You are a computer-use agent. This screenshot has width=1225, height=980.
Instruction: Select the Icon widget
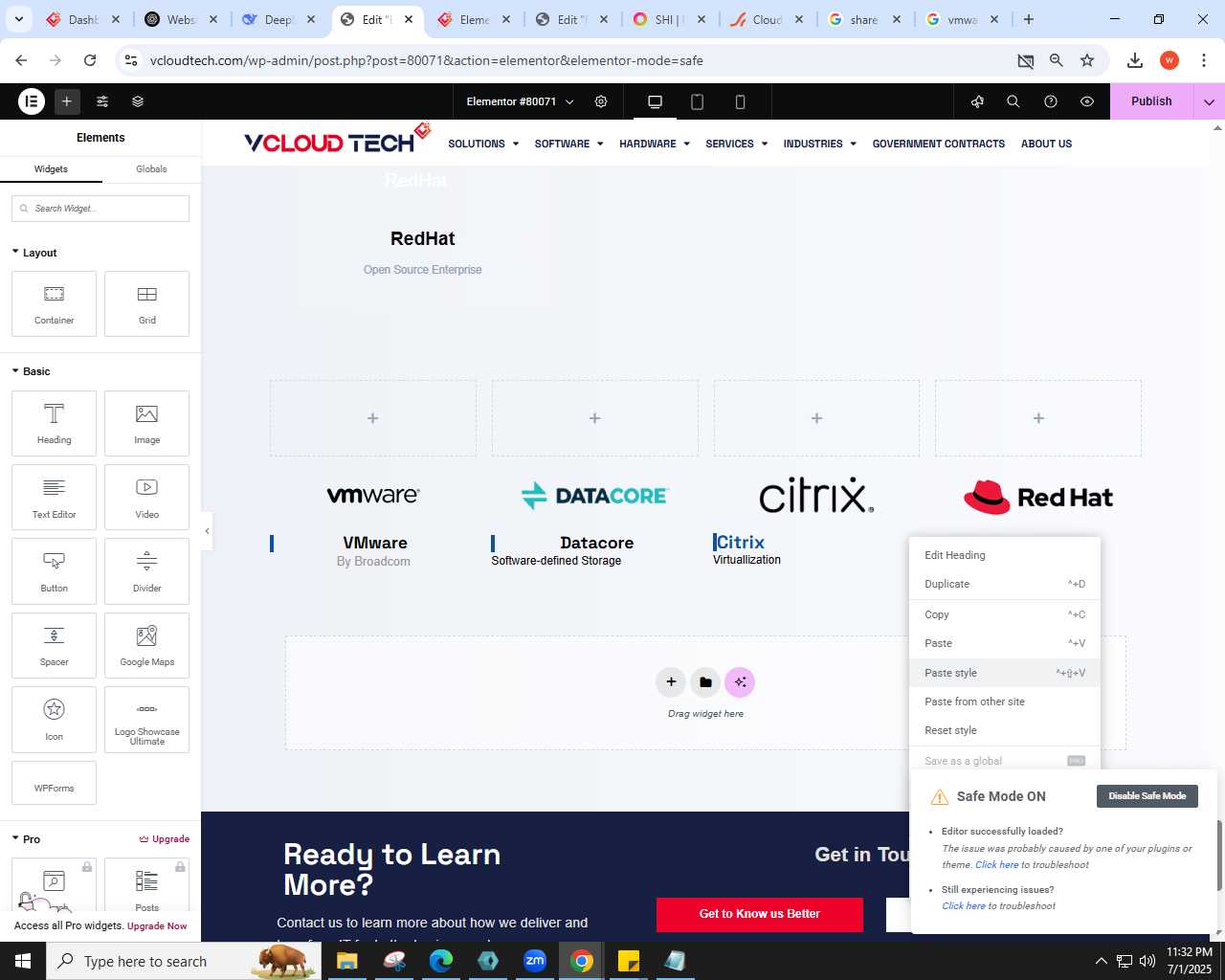click(x=55, y=720)
